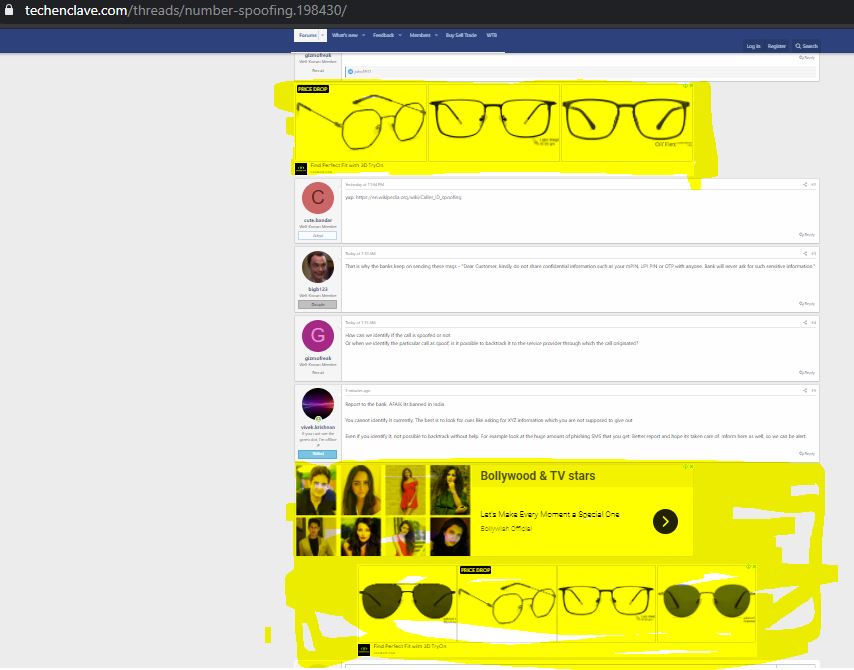Click Find Perfect Fit text in top ad

(x=347, y=165)
